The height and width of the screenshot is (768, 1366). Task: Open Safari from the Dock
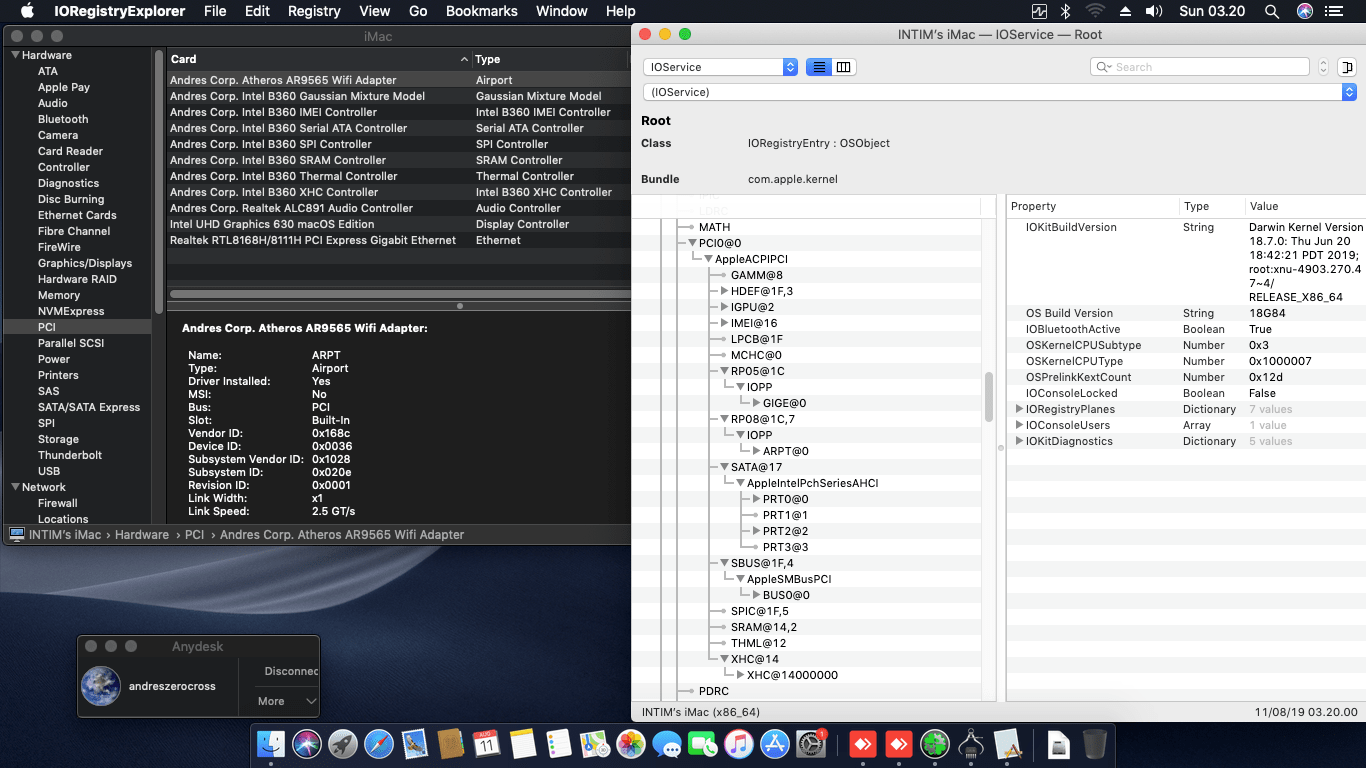[379, 744]
